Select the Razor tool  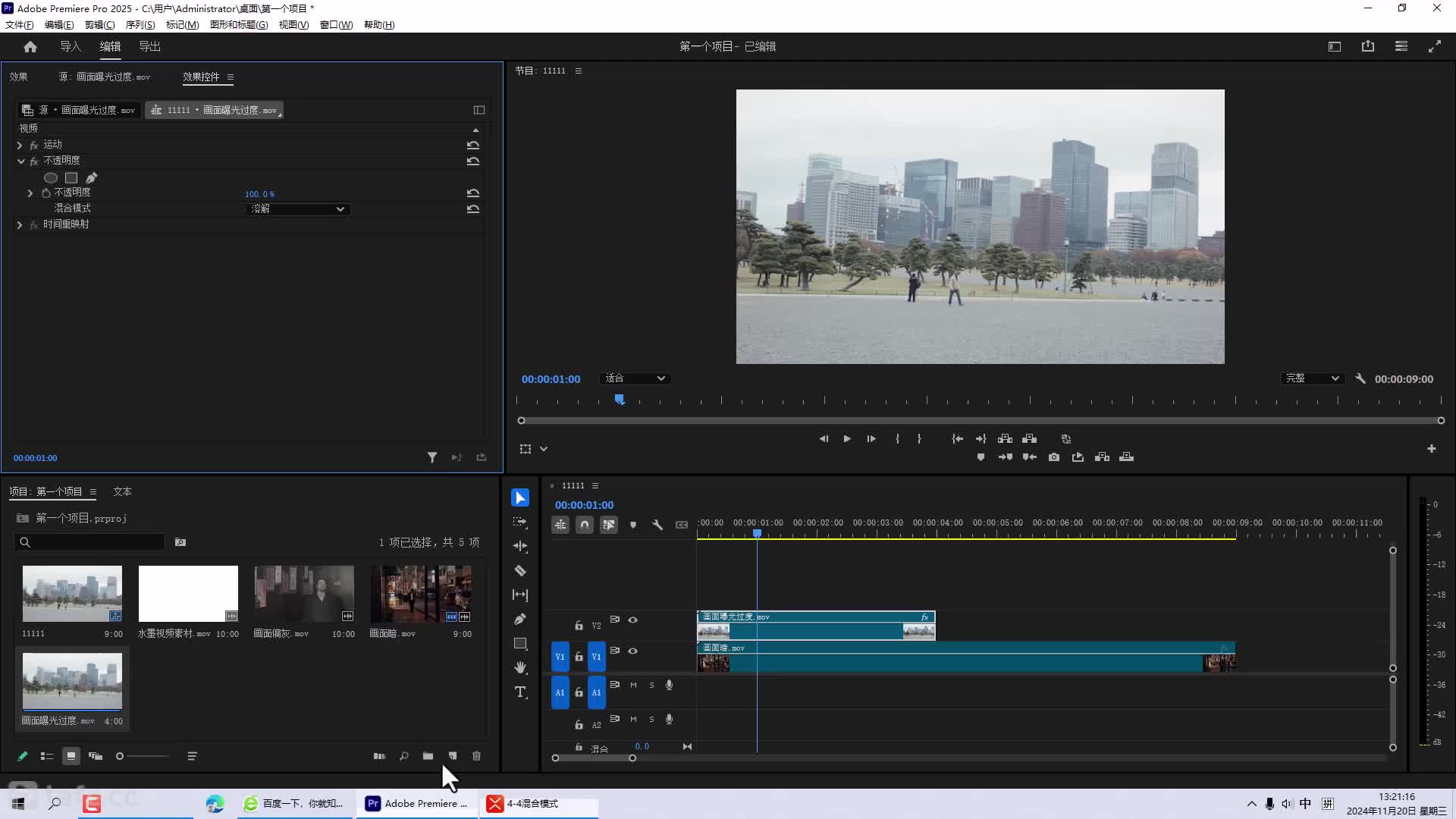(x=520, y=570)
